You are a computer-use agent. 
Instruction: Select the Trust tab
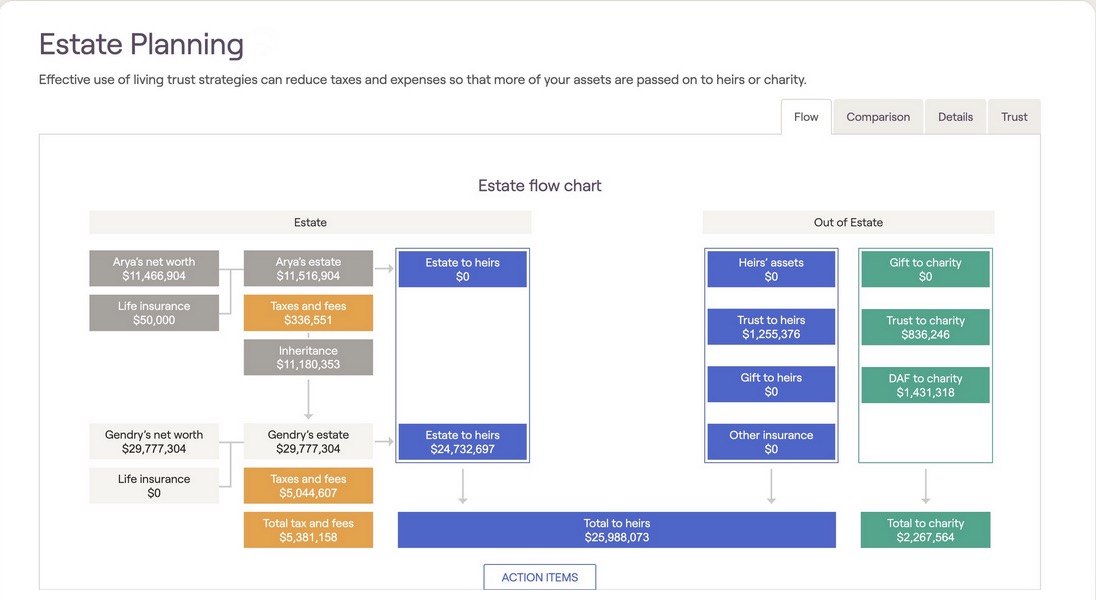pyautogui.click(x=1014, y=117)
